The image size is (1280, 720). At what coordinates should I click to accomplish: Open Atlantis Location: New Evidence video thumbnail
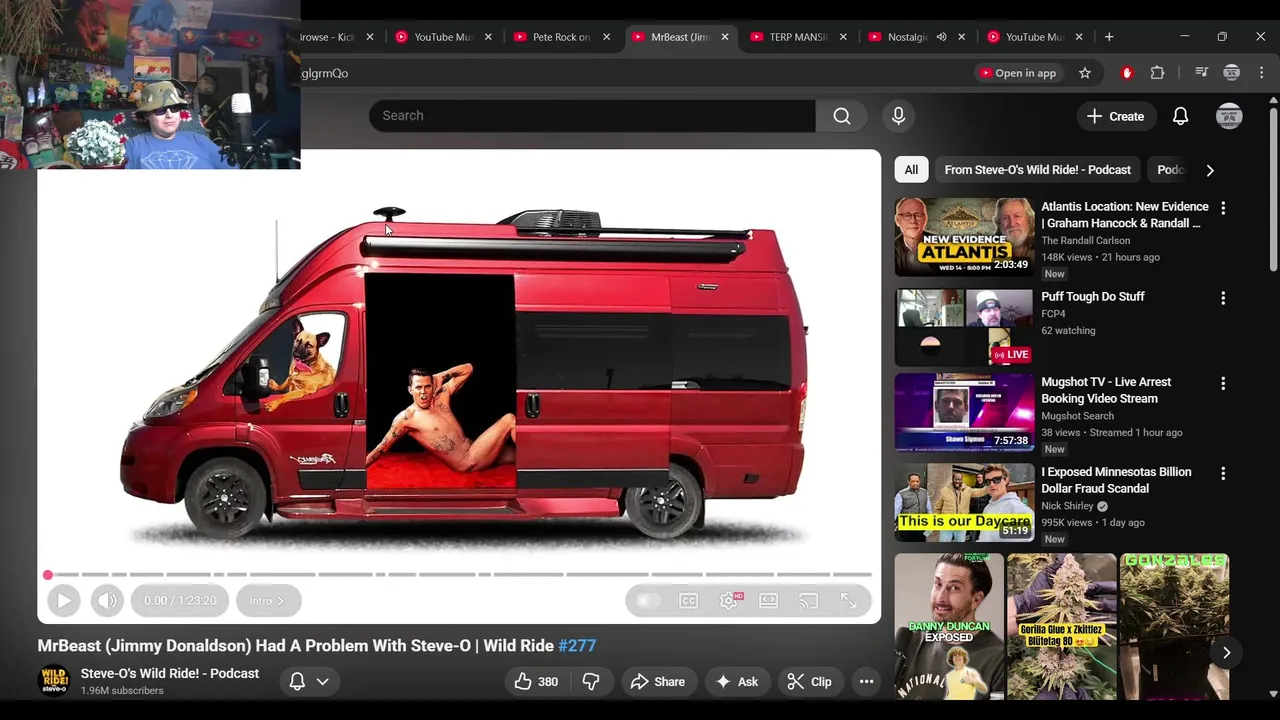964,237
